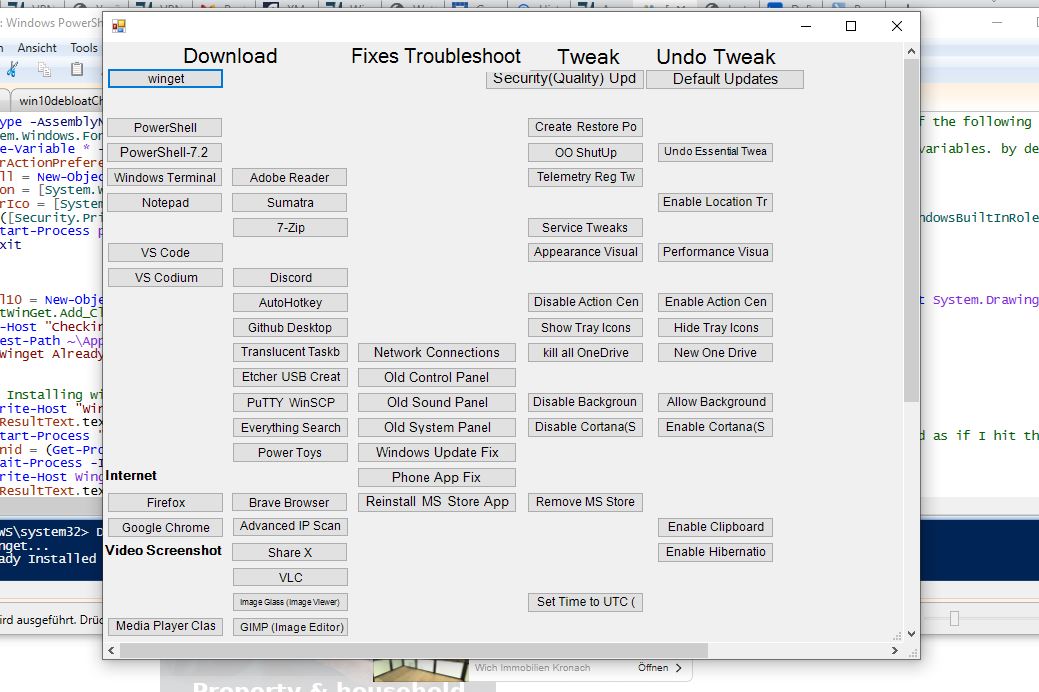Open Network Connections
This screenshot has width=1039, height=692.
[437, 353]
